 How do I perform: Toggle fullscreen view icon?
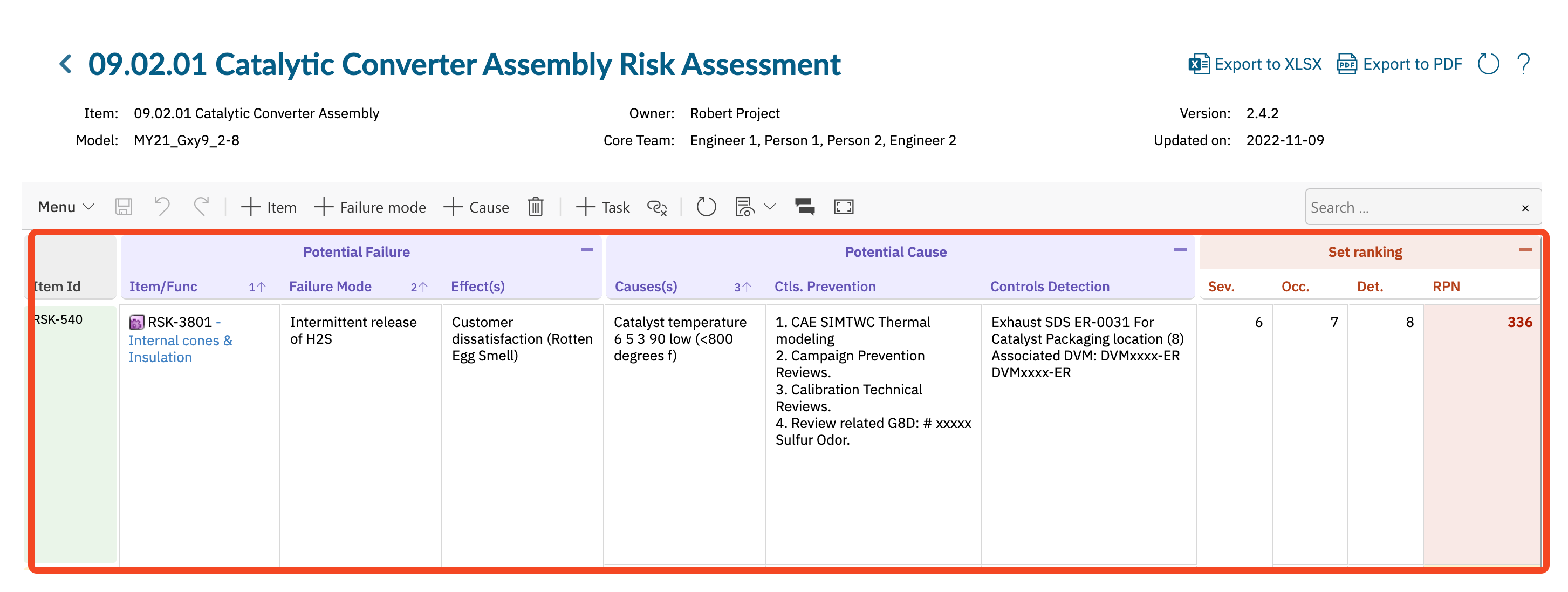tap(844, 207)
